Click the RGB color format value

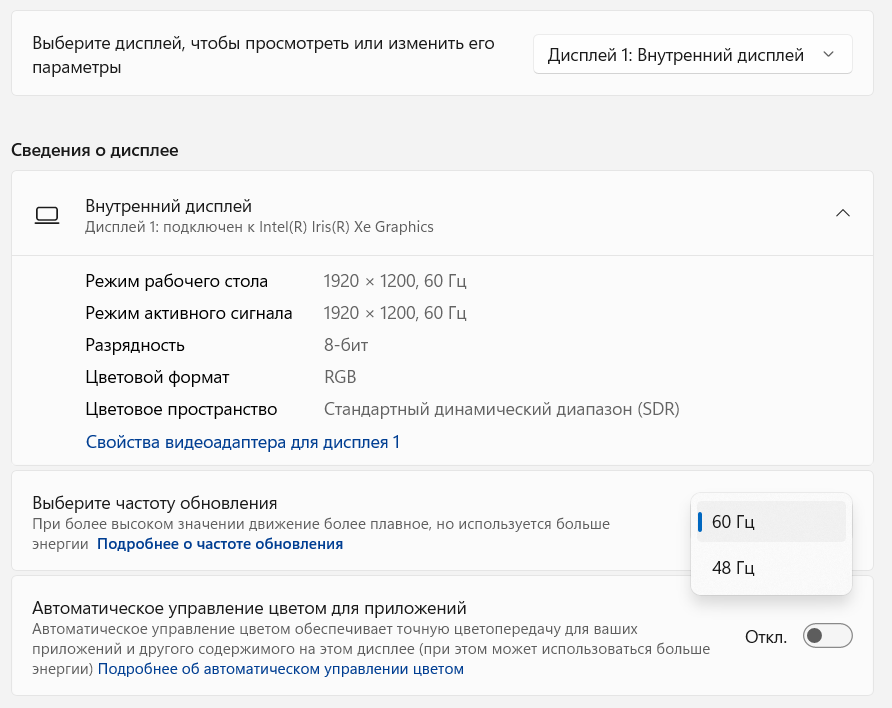[340, 377]
